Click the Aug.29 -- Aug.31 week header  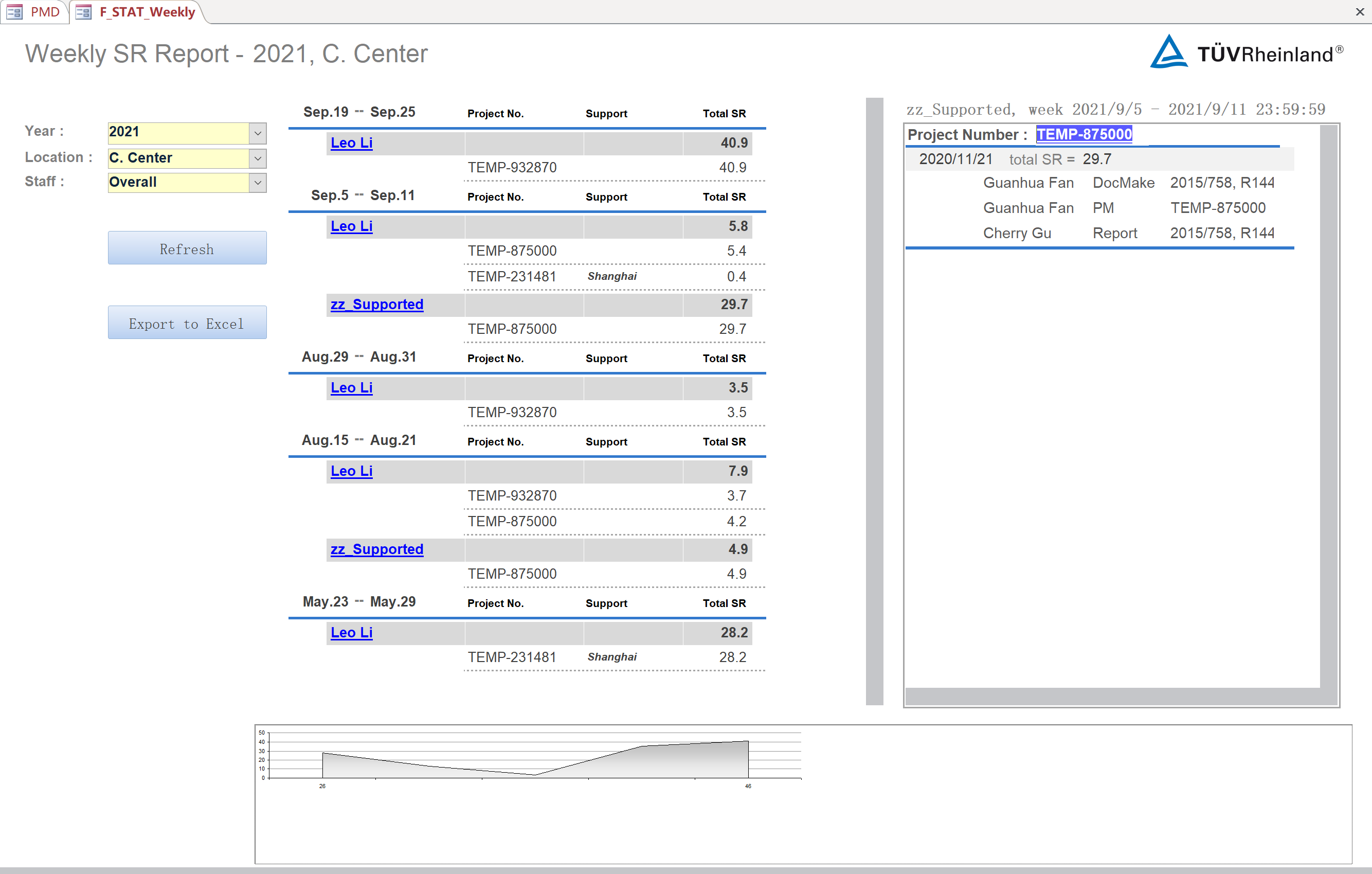click(x=359, y=358)
